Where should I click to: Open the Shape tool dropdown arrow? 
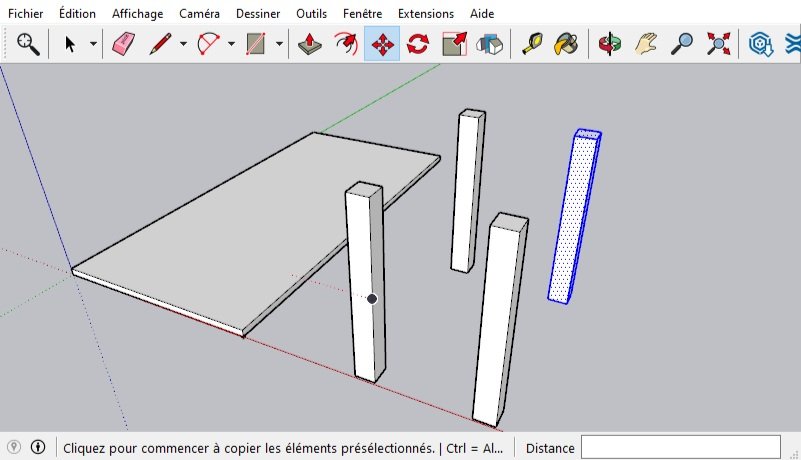click(279, 44)
